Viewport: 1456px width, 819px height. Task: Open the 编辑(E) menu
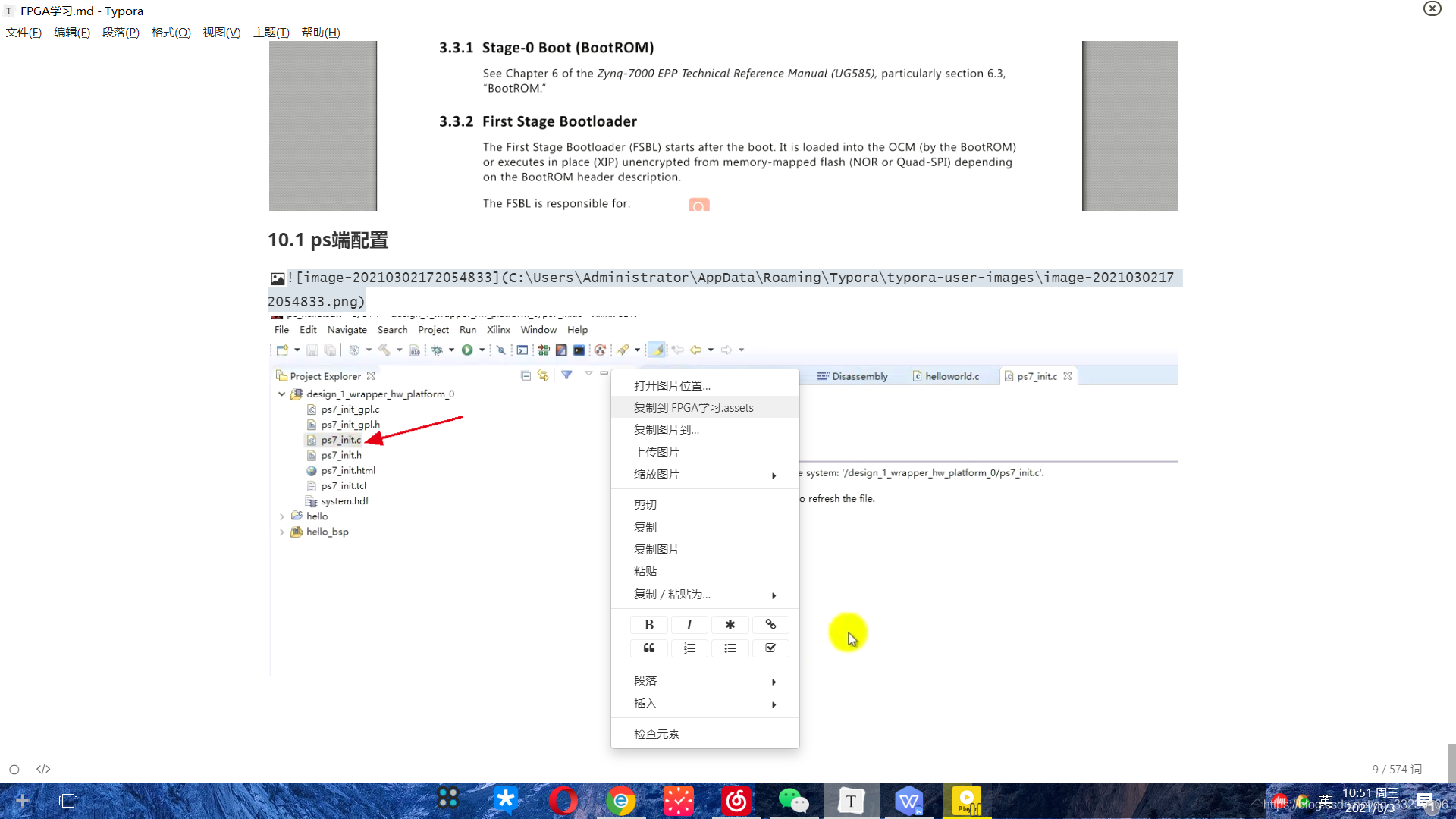(x=72, y=33)
